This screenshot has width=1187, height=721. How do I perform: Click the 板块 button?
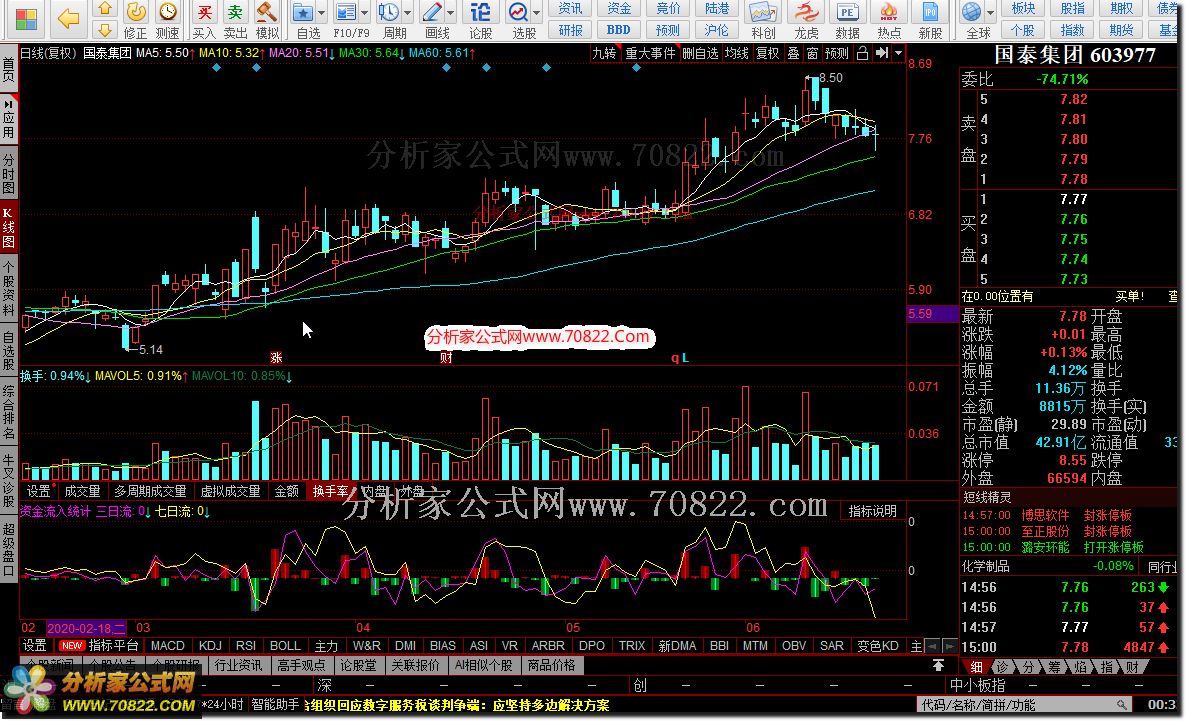pos(1023,8)
